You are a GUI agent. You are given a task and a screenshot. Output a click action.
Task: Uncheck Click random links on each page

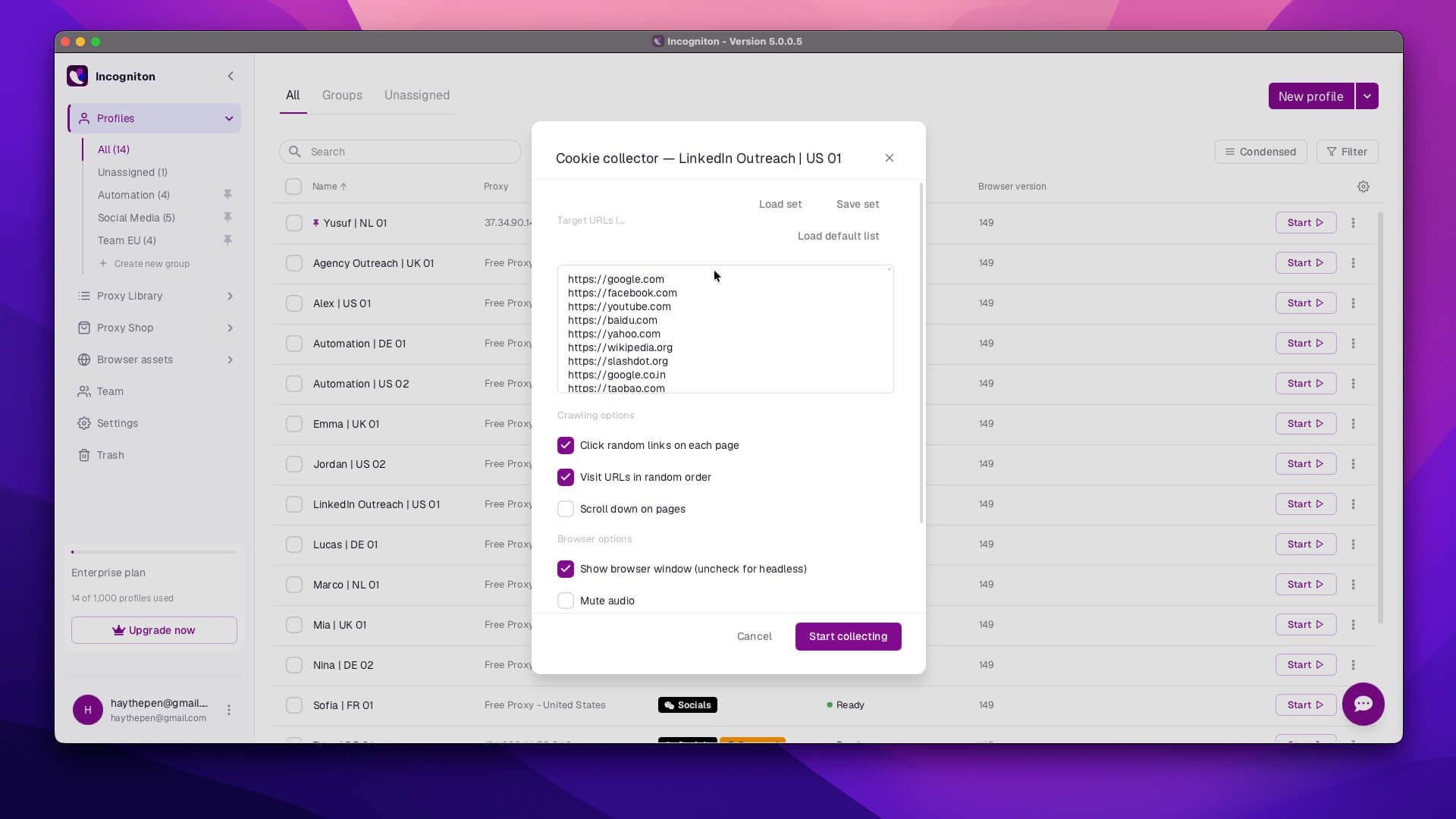pos(566,445)
